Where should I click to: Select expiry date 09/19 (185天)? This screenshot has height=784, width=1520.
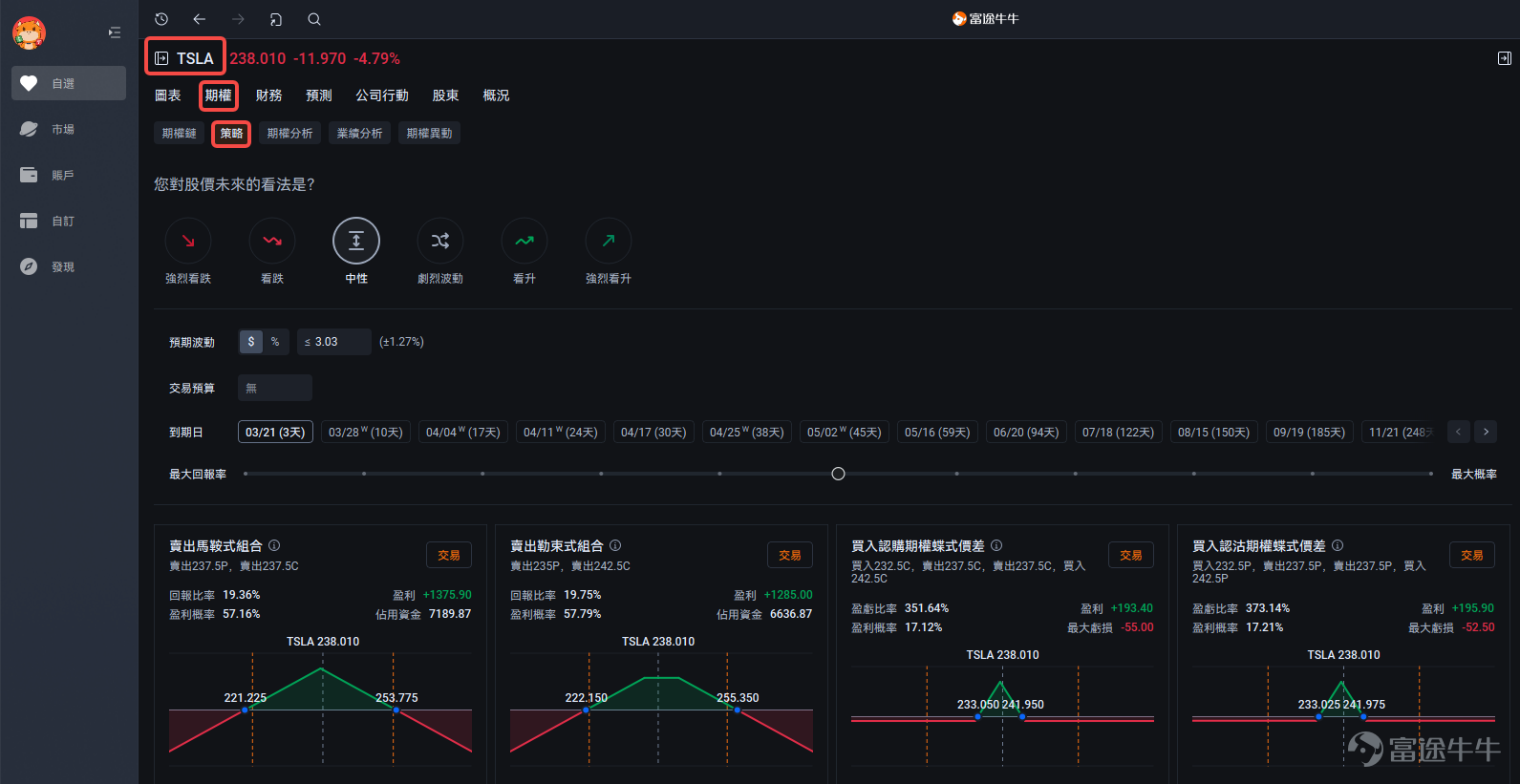coord(1309,433)
